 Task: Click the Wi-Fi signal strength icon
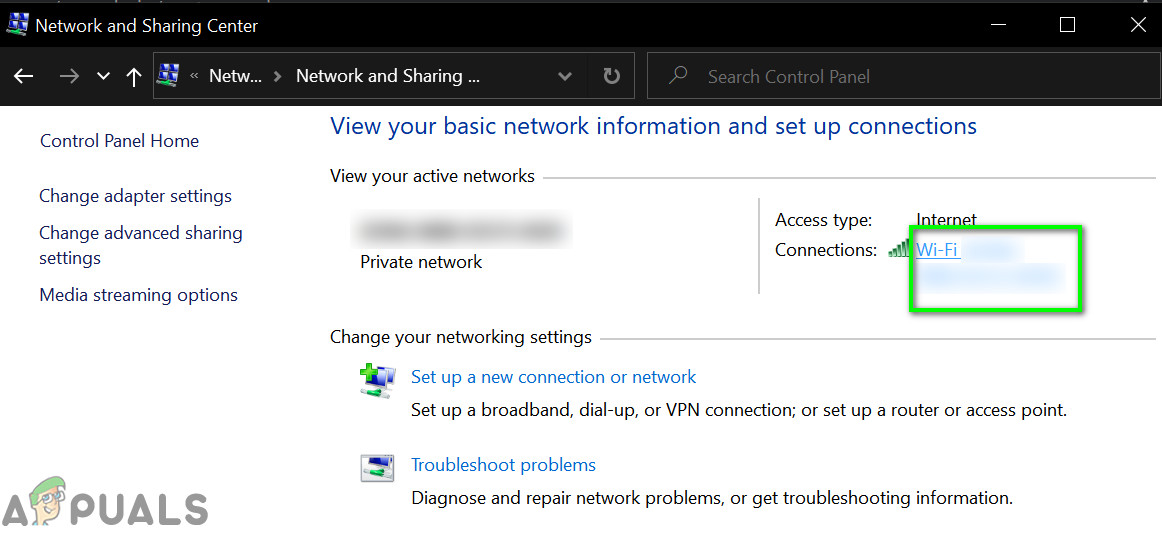(x=899, y=250)
